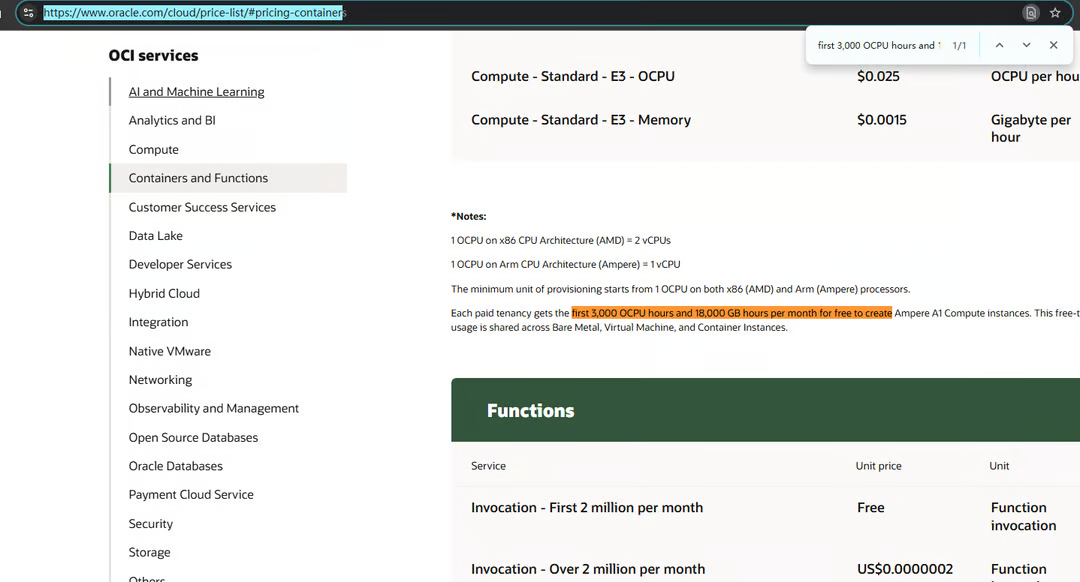Select Containers and Functions in sidebar
The image size is (1080, 582).
(x=228, y=178)
